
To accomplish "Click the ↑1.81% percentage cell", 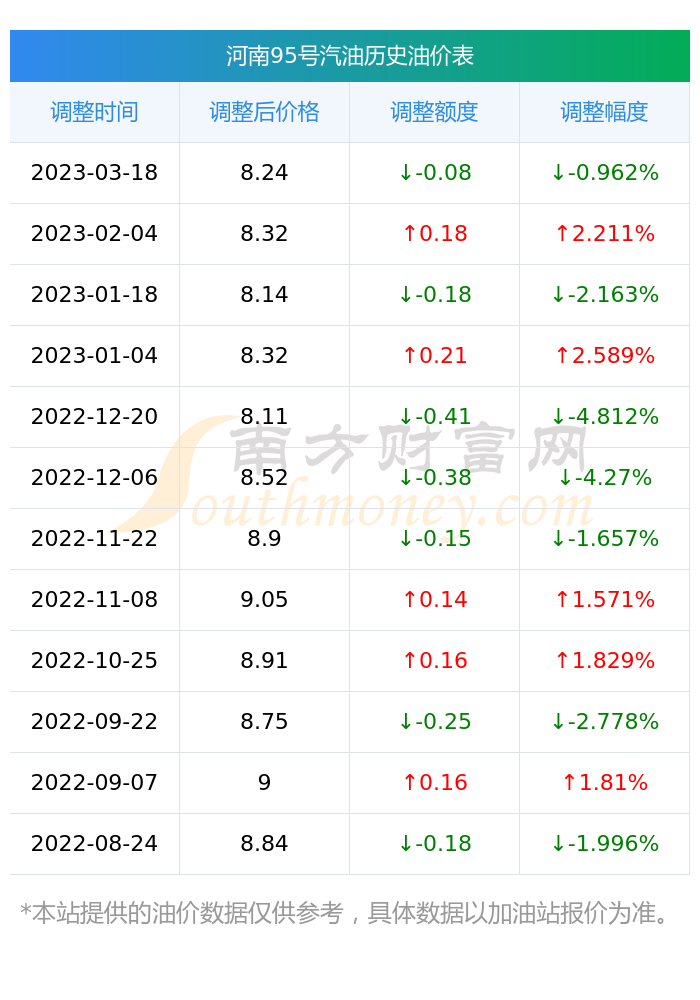I will coord(604,783).
